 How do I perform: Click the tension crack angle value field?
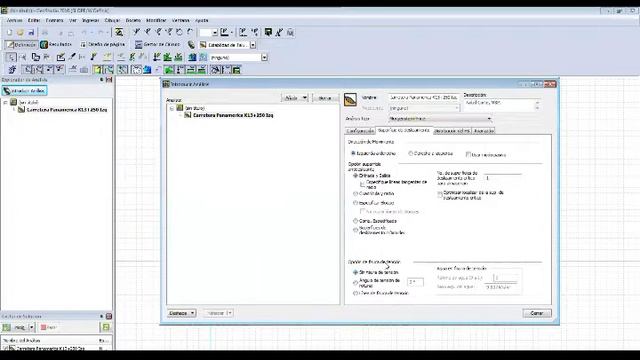415,282
